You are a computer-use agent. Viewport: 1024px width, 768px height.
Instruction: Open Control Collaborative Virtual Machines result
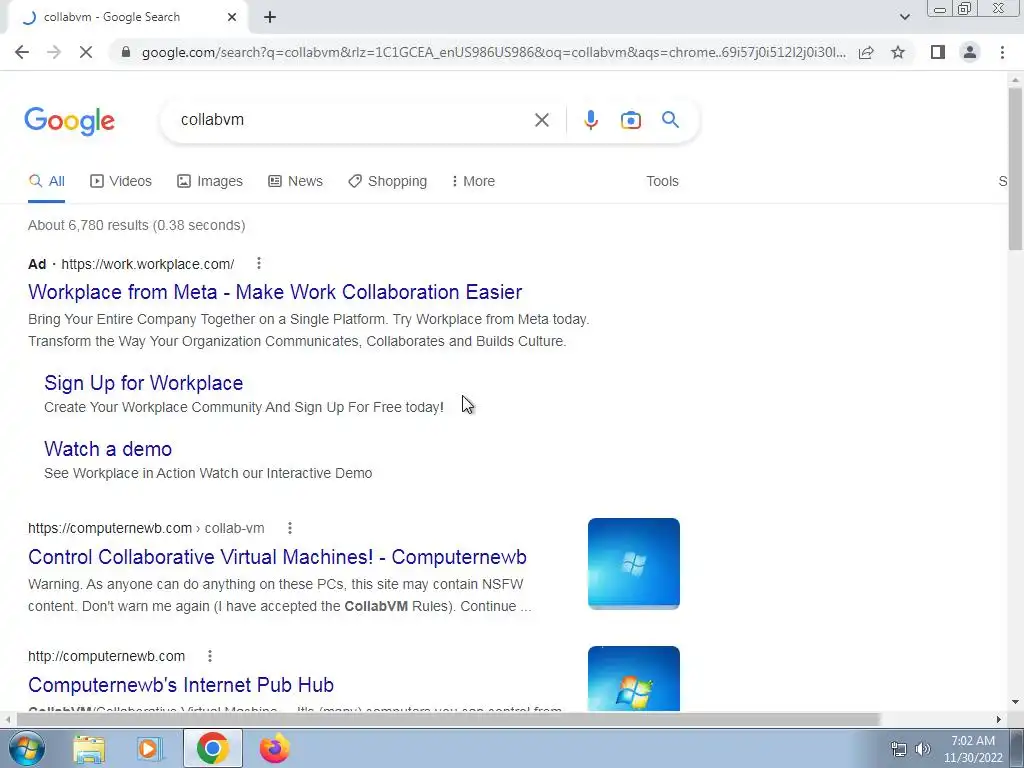tap(278, 557)
